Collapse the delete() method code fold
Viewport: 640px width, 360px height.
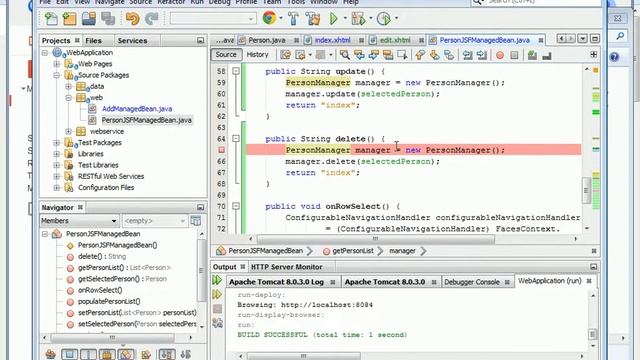click(x=236, y=139)
